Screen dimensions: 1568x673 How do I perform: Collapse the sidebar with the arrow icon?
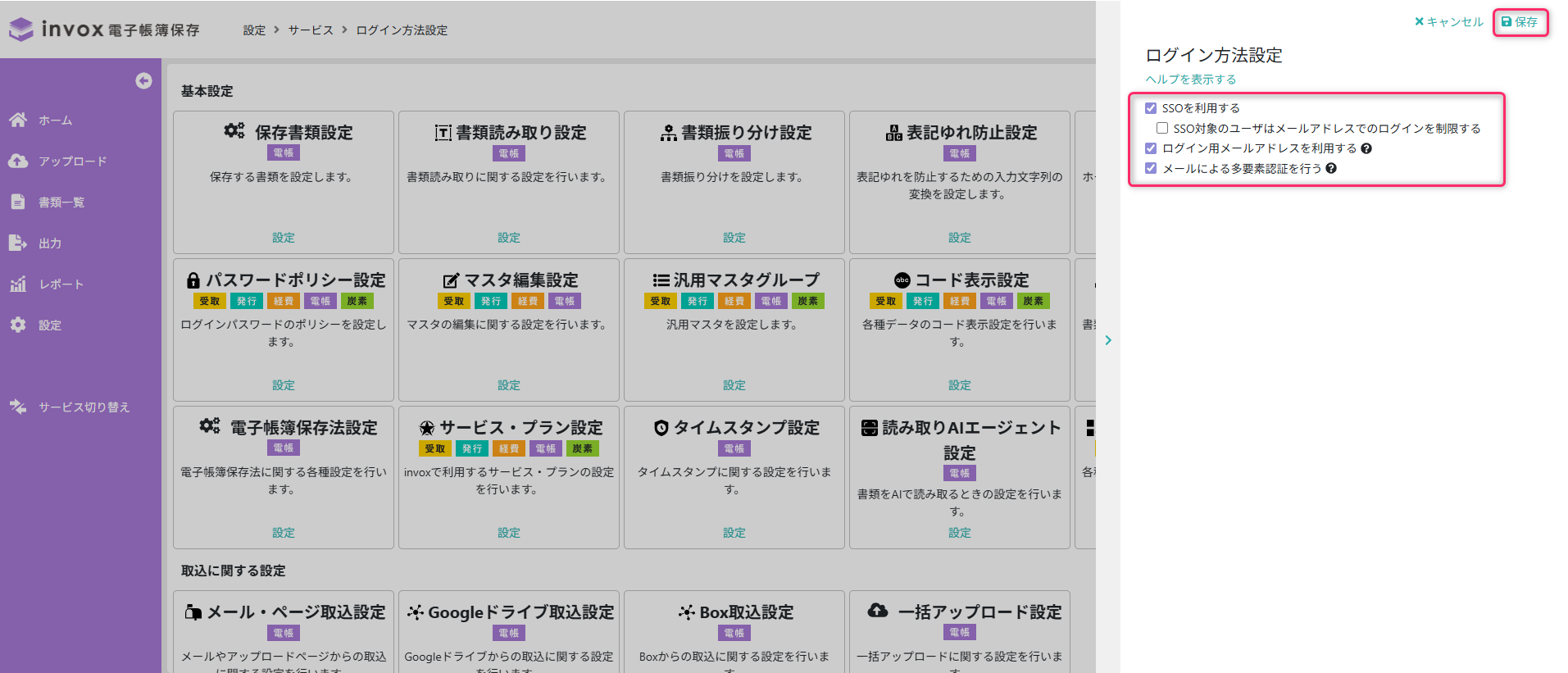[x=143, y=80]
